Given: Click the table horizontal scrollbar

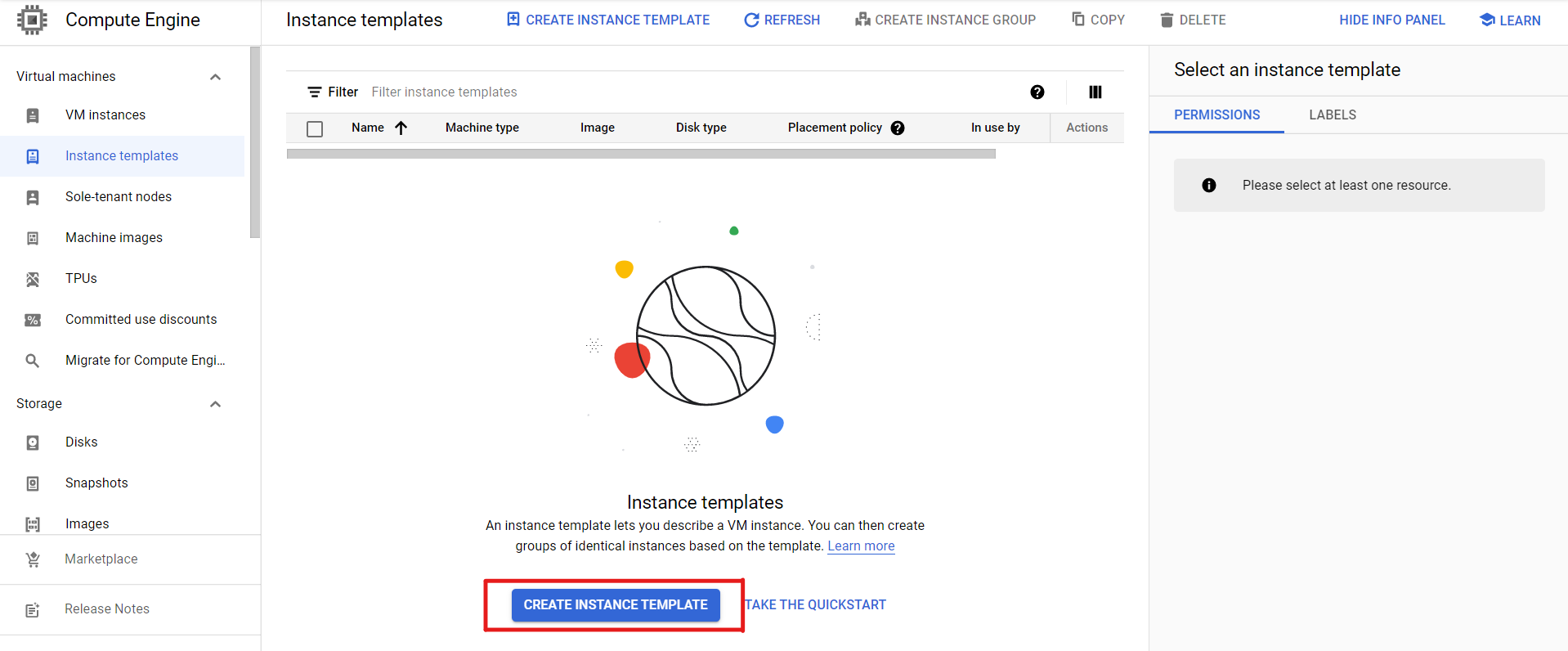Looking at the screenshot, I should 641,154.
